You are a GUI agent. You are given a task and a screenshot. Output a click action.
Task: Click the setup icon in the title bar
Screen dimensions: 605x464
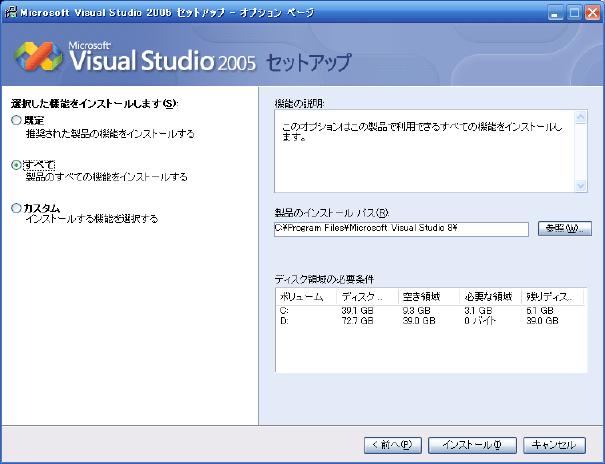pyautogui.click(x=11, y=12)
